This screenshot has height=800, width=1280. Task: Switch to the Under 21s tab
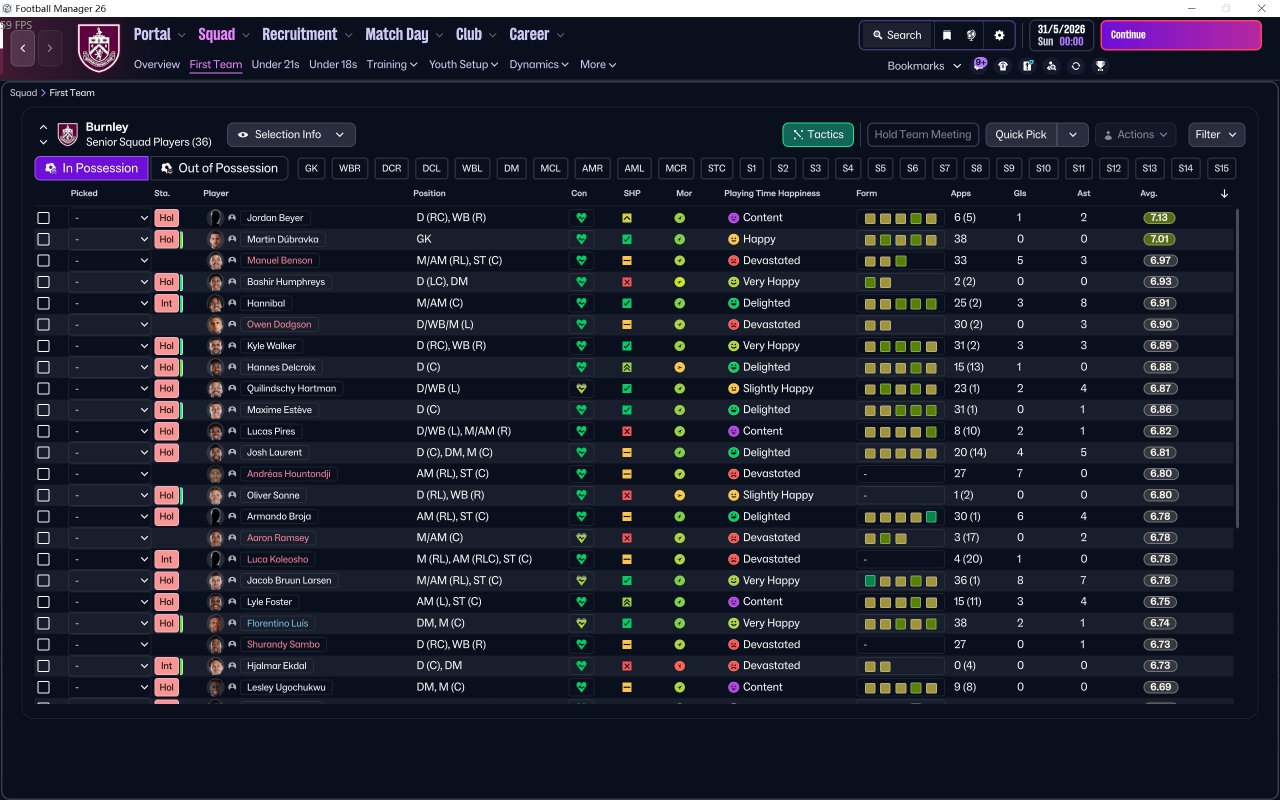click(x=275, y=65)
